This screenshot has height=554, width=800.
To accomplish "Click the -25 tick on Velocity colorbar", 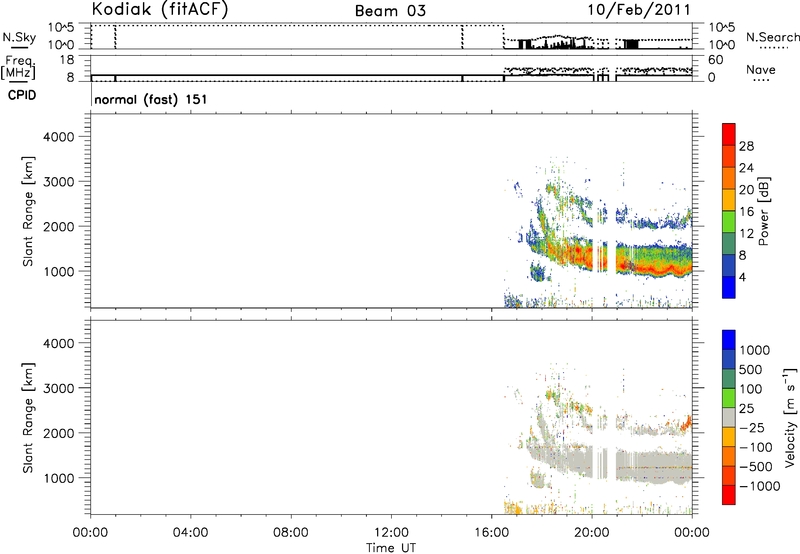I will pyautogui.click(x=752, y=428).
